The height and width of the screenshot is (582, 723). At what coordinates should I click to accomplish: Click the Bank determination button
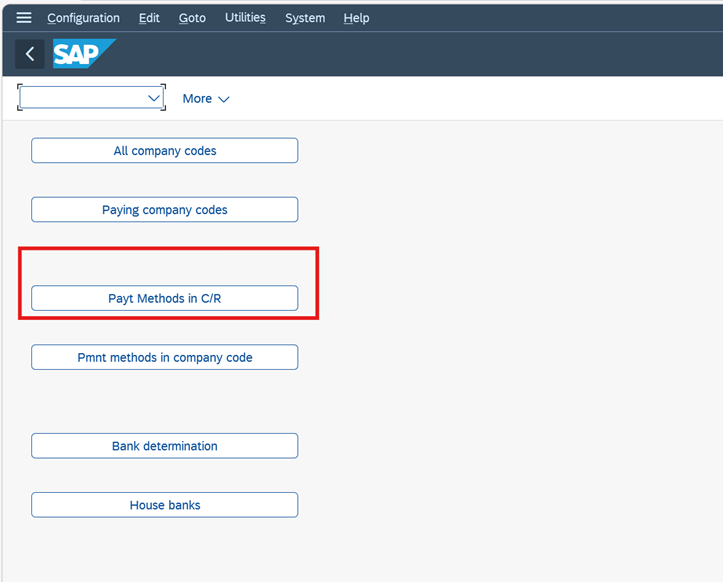165,445
